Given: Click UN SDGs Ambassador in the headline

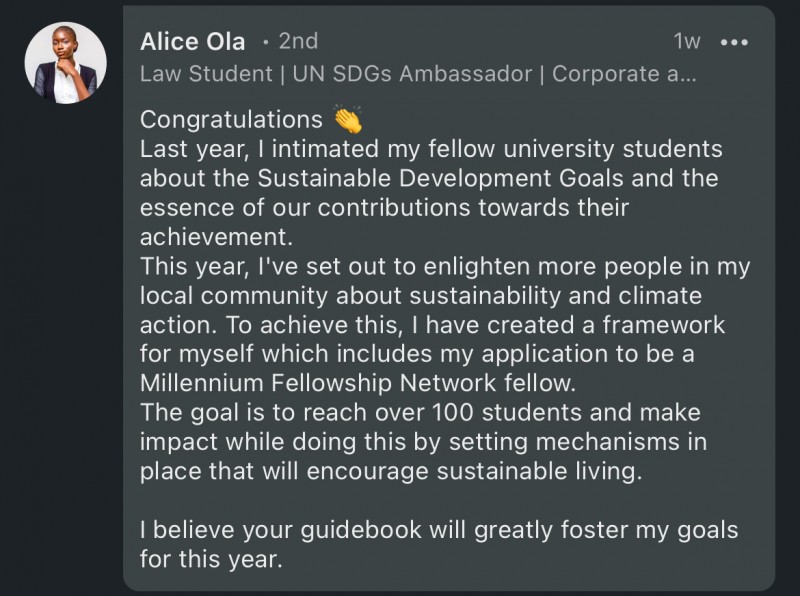Looking at the screenshot, I should point(412,74).
